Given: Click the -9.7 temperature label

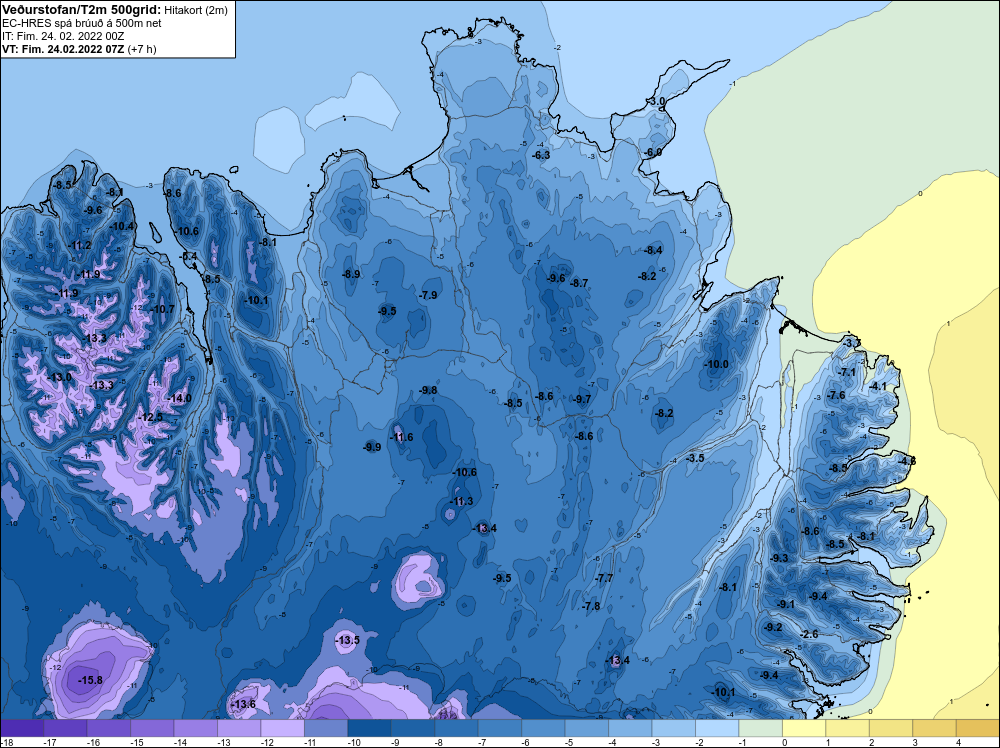Looking at the screenshot, I should (x=582, y=400).
